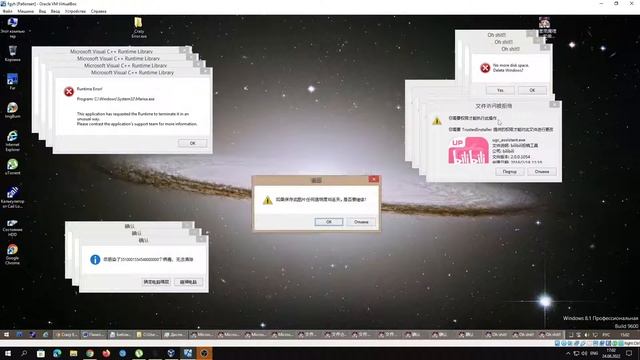The height and width of the screenshot is (360, 640).
Task: Open the host volume tray icon
Action: click(x=584, y=353)
